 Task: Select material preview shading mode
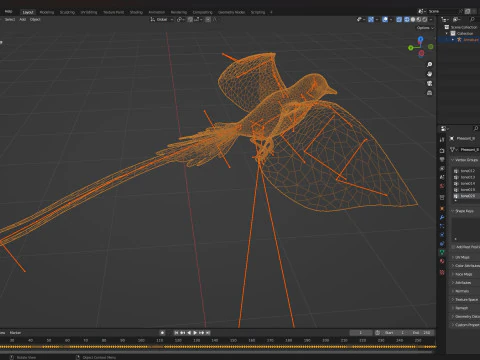point(419,20)
